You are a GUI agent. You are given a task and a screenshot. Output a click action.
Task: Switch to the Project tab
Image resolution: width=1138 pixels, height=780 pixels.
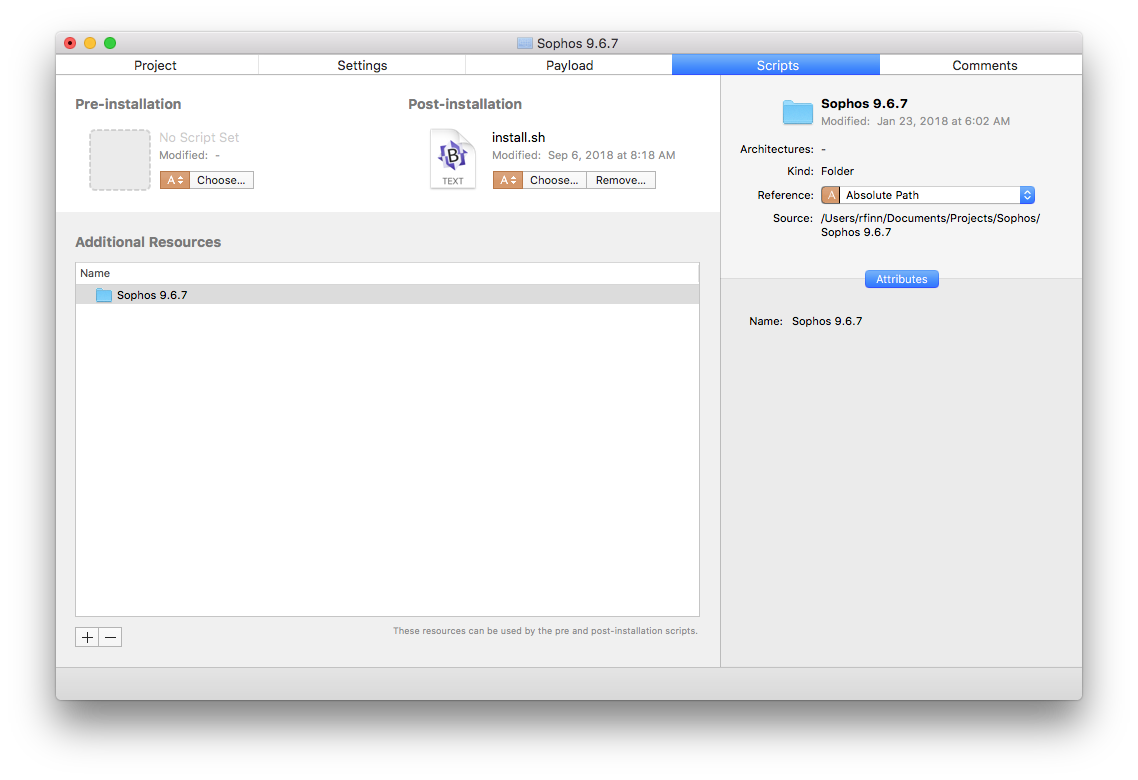click(156, 65)
